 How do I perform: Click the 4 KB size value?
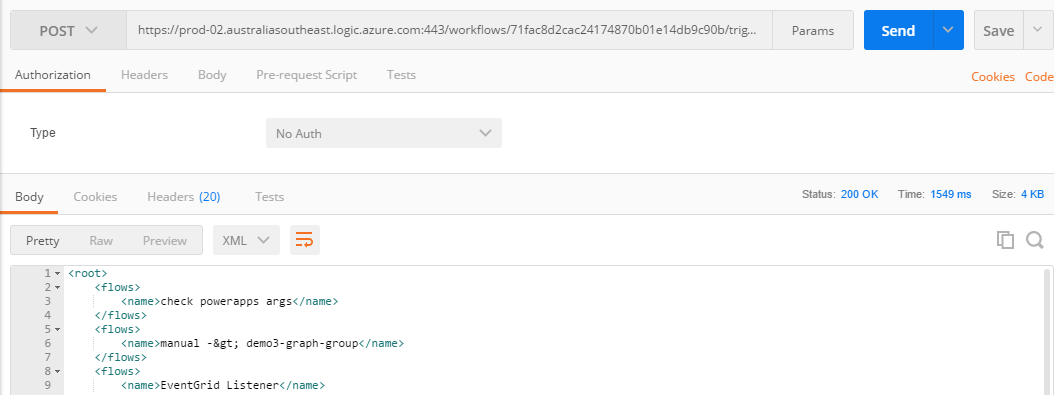(x=1032, y=194)
